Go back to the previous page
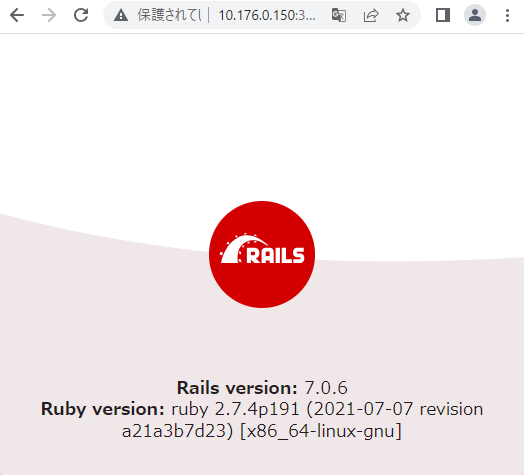 pos(17,15)
